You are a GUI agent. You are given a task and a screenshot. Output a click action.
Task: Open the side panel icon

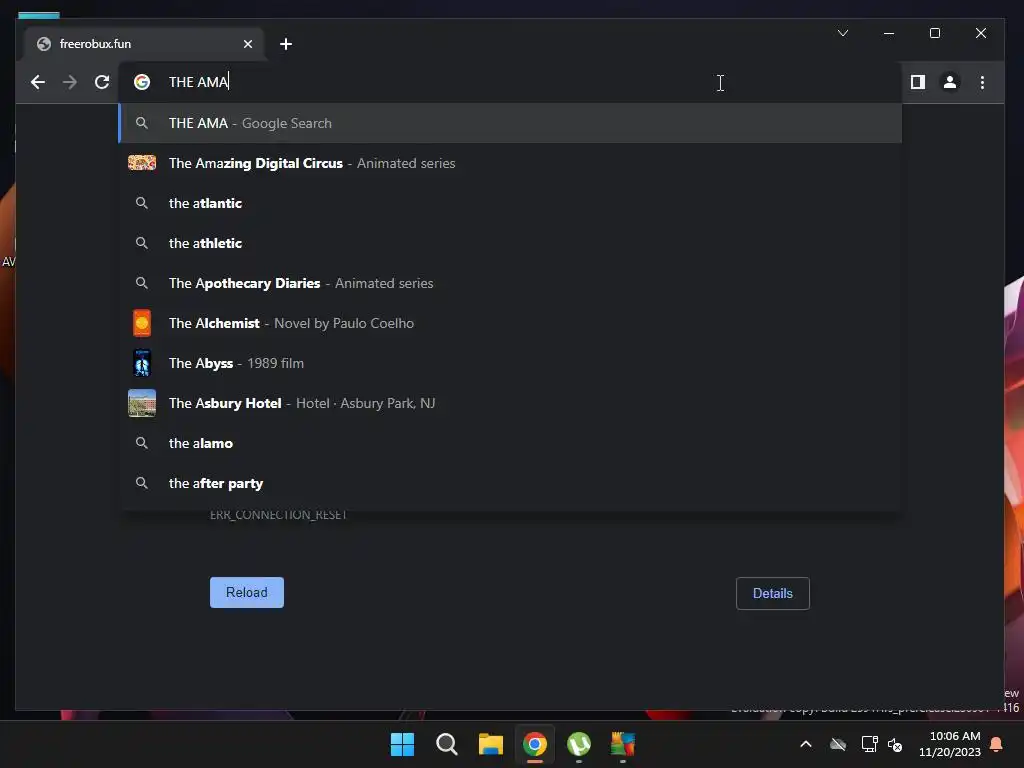tap(918, 82)
